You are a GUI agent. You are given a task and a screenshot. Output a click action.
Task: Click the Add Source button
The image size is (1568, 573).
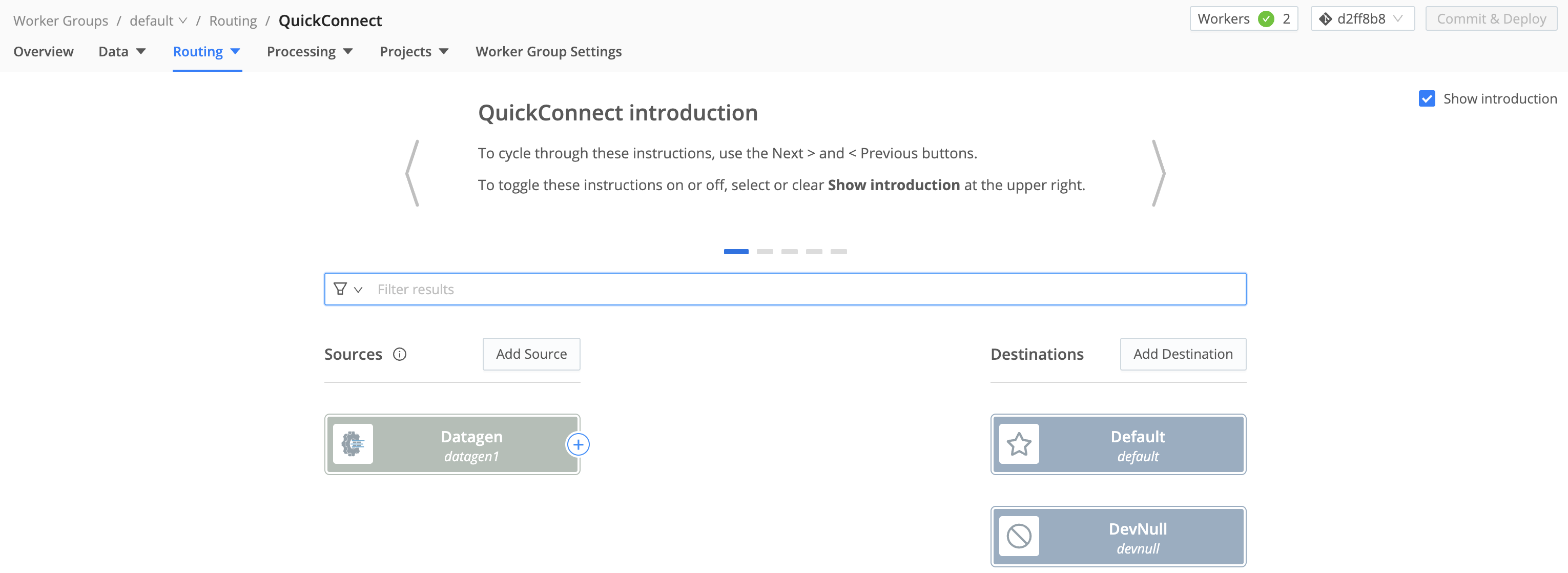point(531,354)
